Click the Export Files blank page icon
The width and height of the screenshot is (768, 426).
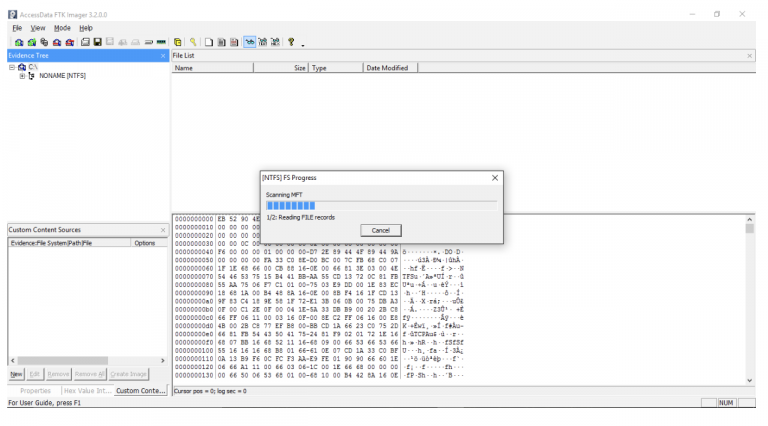coord(209,42)
